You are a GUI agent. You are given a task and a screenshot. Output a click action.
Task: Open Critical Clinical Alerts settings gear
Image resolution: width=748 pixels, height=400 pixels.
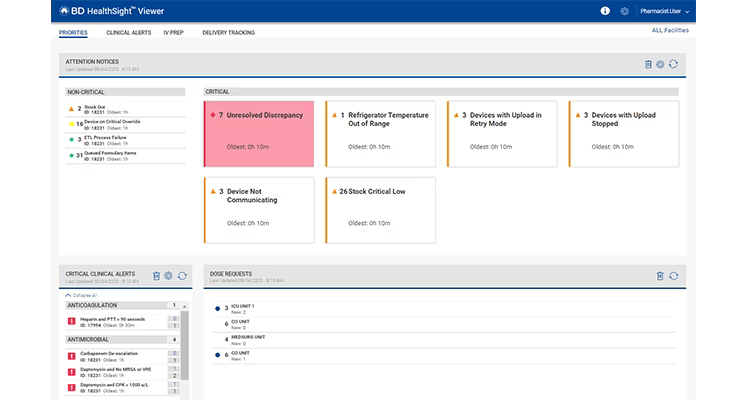168,275
